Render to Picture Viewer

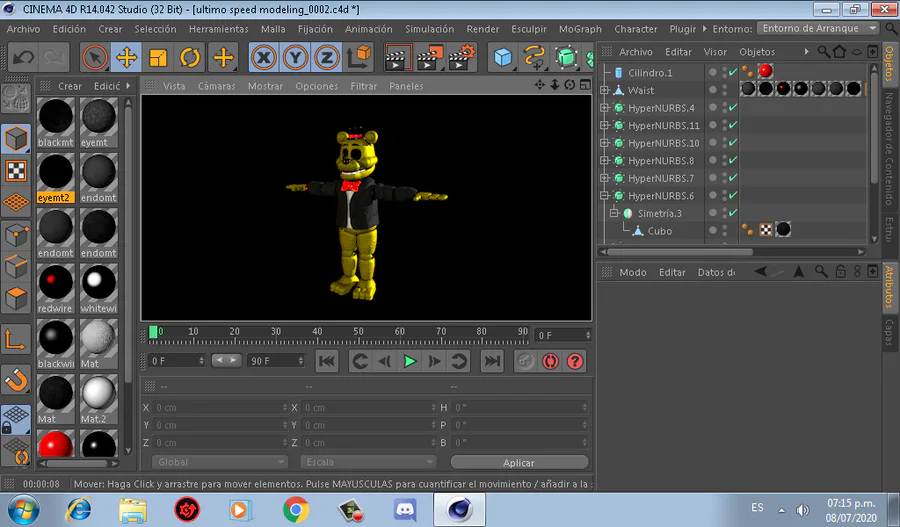pyautogui.click(x=429, y=57)
